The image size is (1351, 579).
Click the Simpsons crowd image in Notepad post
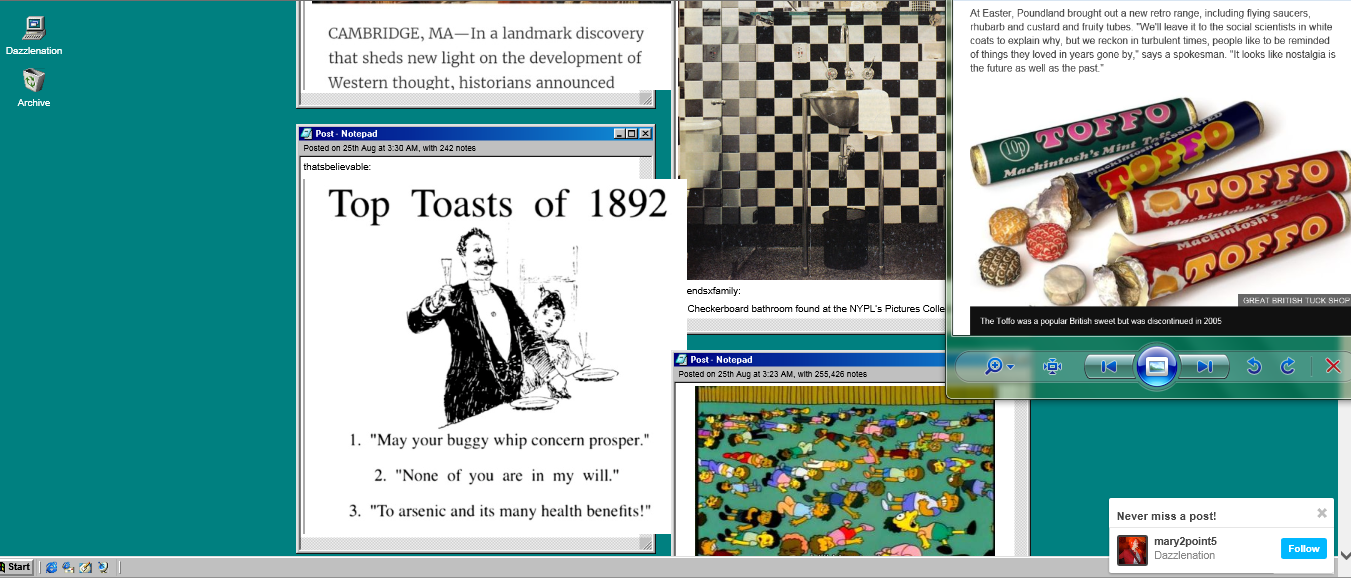(x=845, y=471)
